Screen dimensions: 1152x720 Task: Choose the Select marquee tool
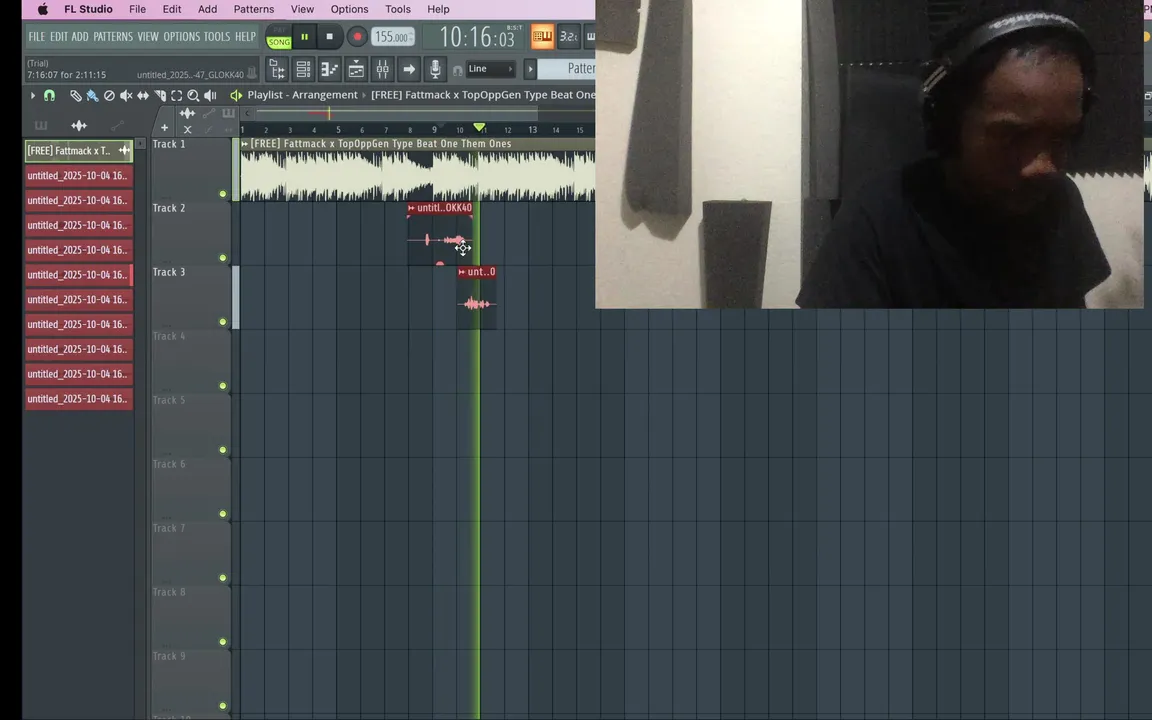click(x=176, y=96)
